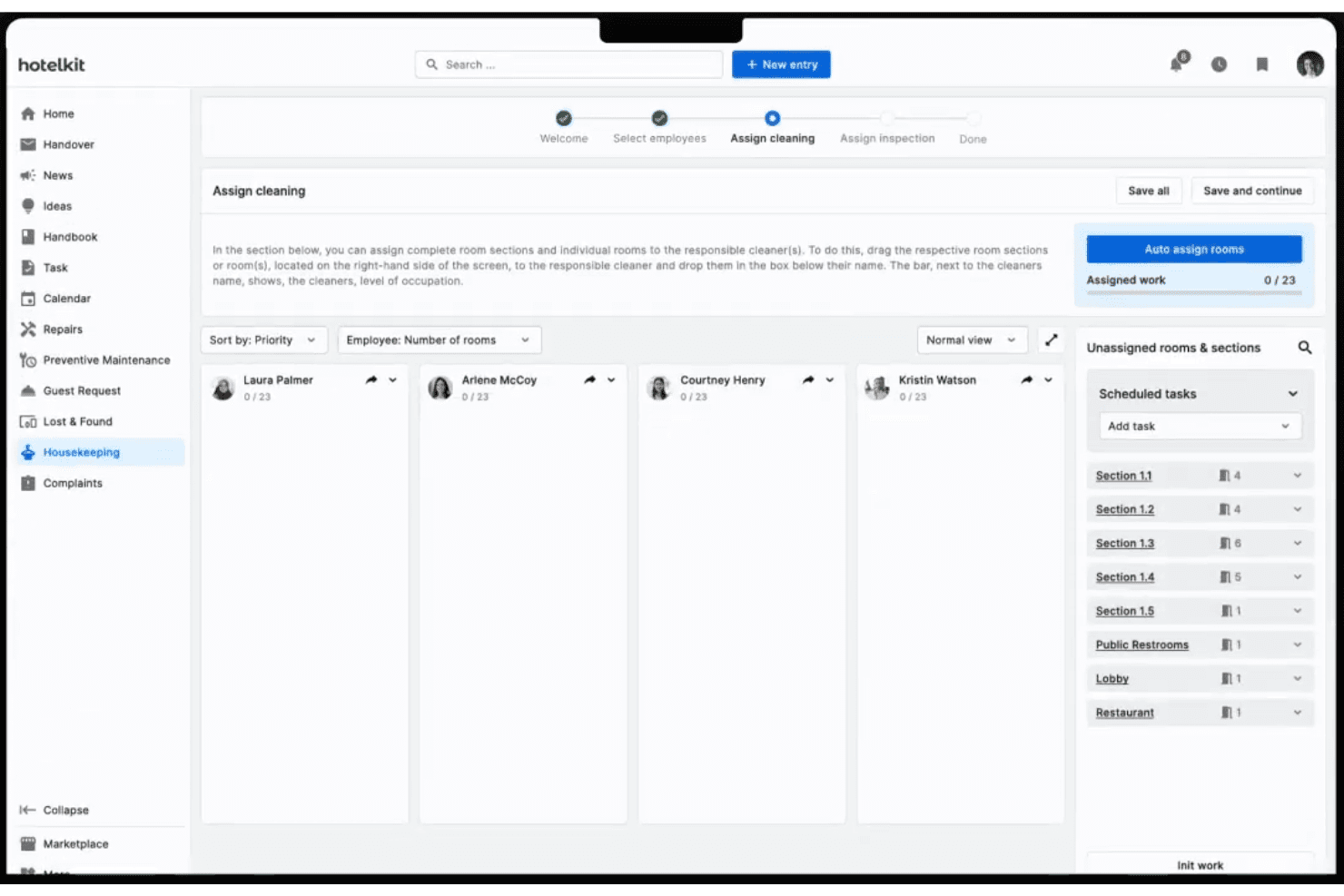This screenshot has width=1344, height=896.
Task: Open notifications bell icon
Action: click(1178, 63)
